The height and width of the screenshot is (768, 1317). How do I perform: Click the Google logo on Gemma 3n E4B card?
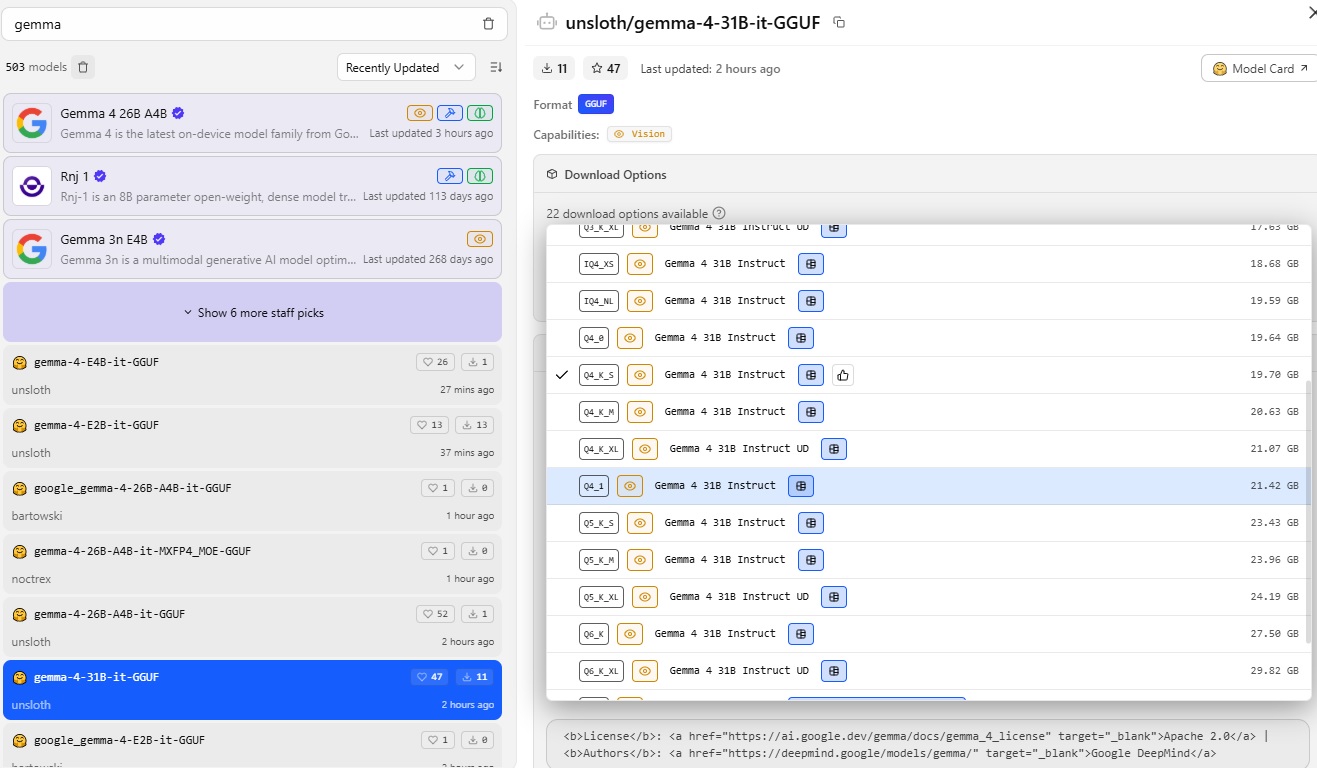(32, 248)
